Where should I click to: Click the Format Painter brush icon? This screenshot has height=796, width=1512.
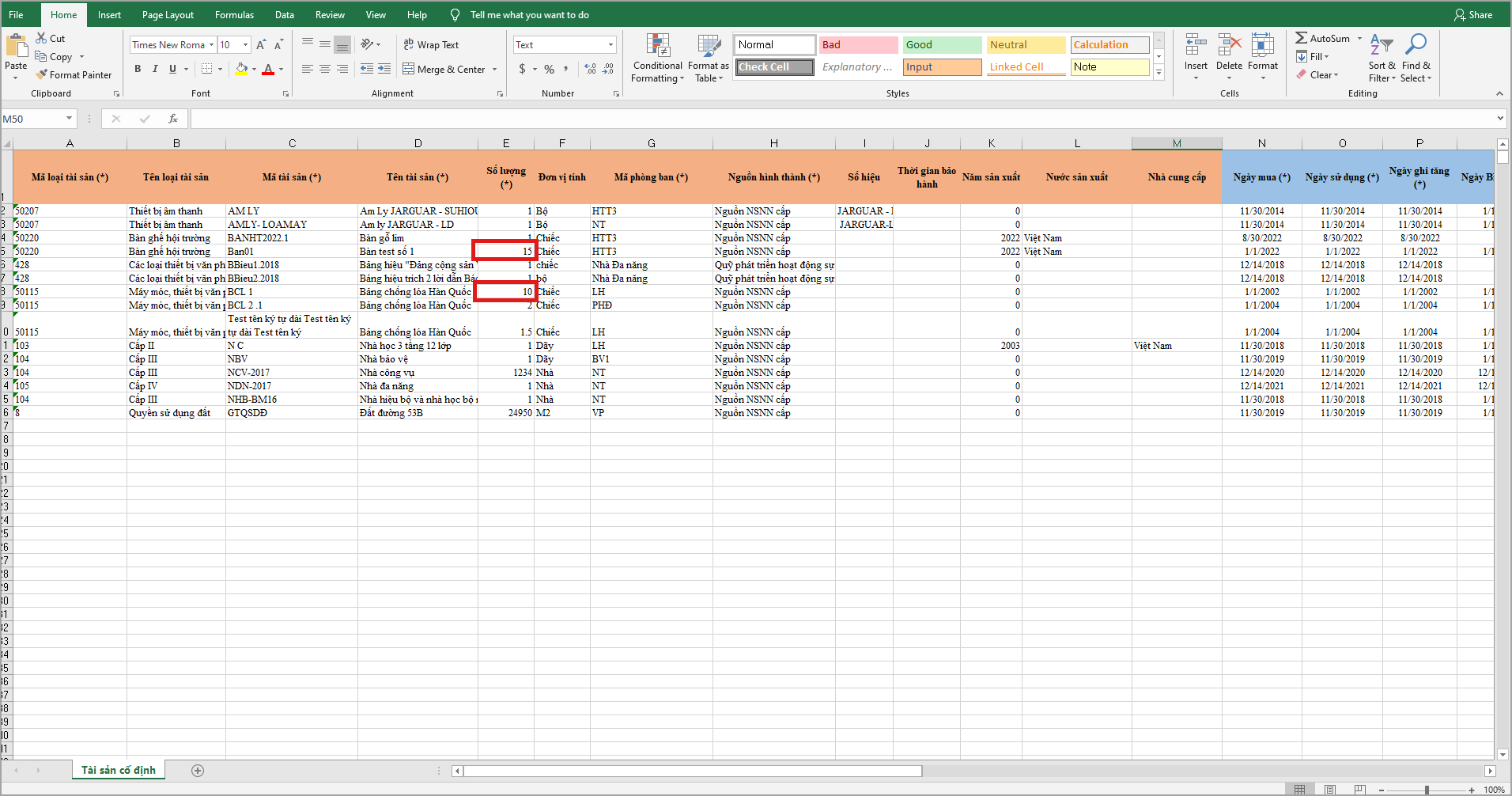point(42,75)
